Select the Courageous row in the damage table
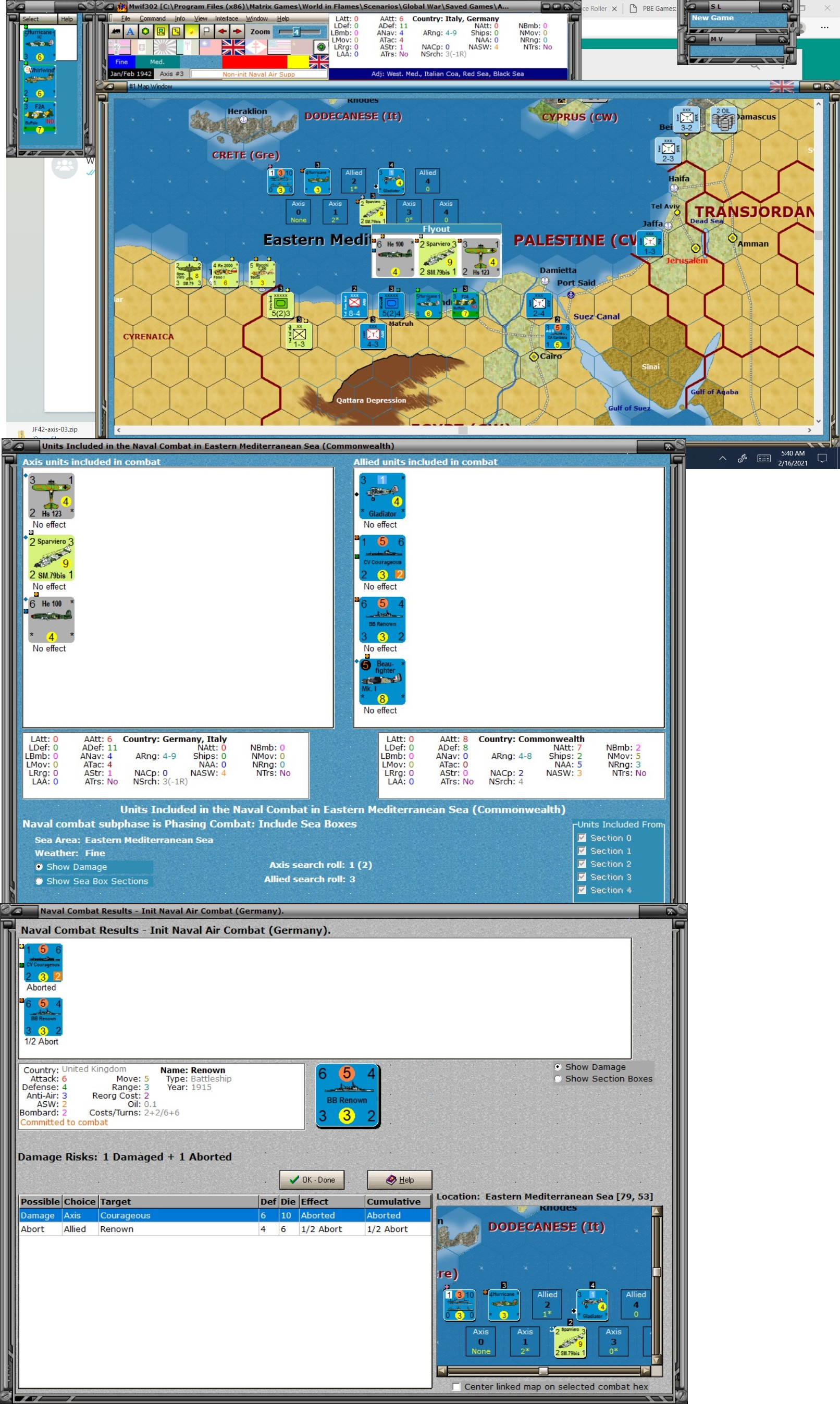 225,1215
